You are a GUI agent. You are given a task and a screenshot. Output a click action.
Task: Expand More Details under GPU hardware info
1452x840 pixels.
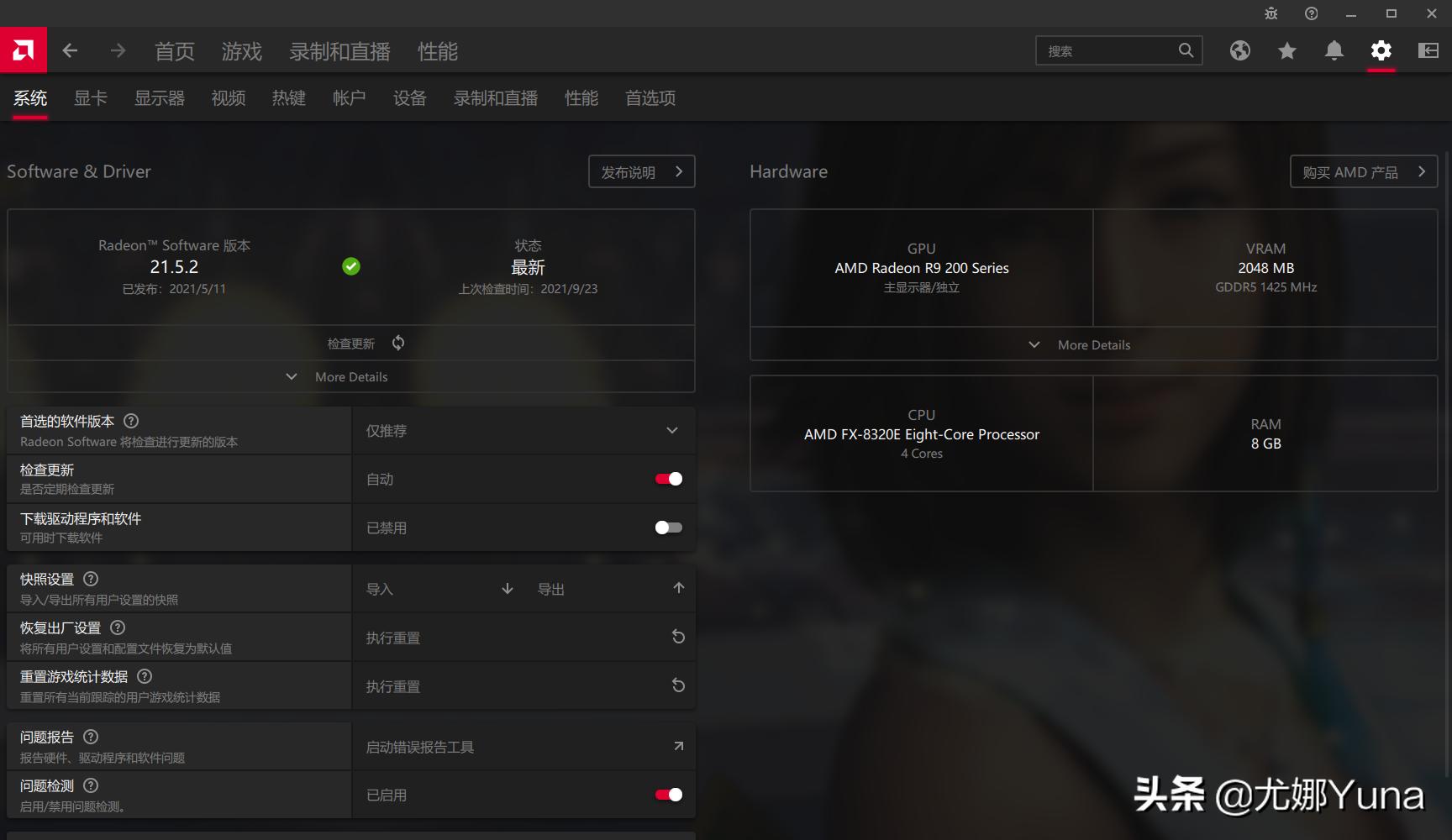[1092, 344]
